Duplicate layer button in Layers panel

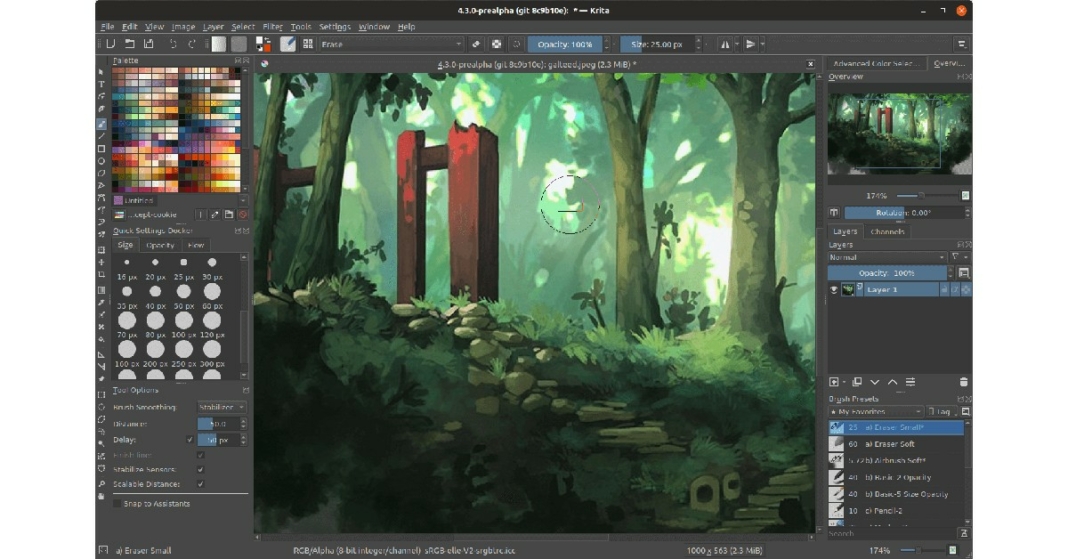tap(857, 383)
